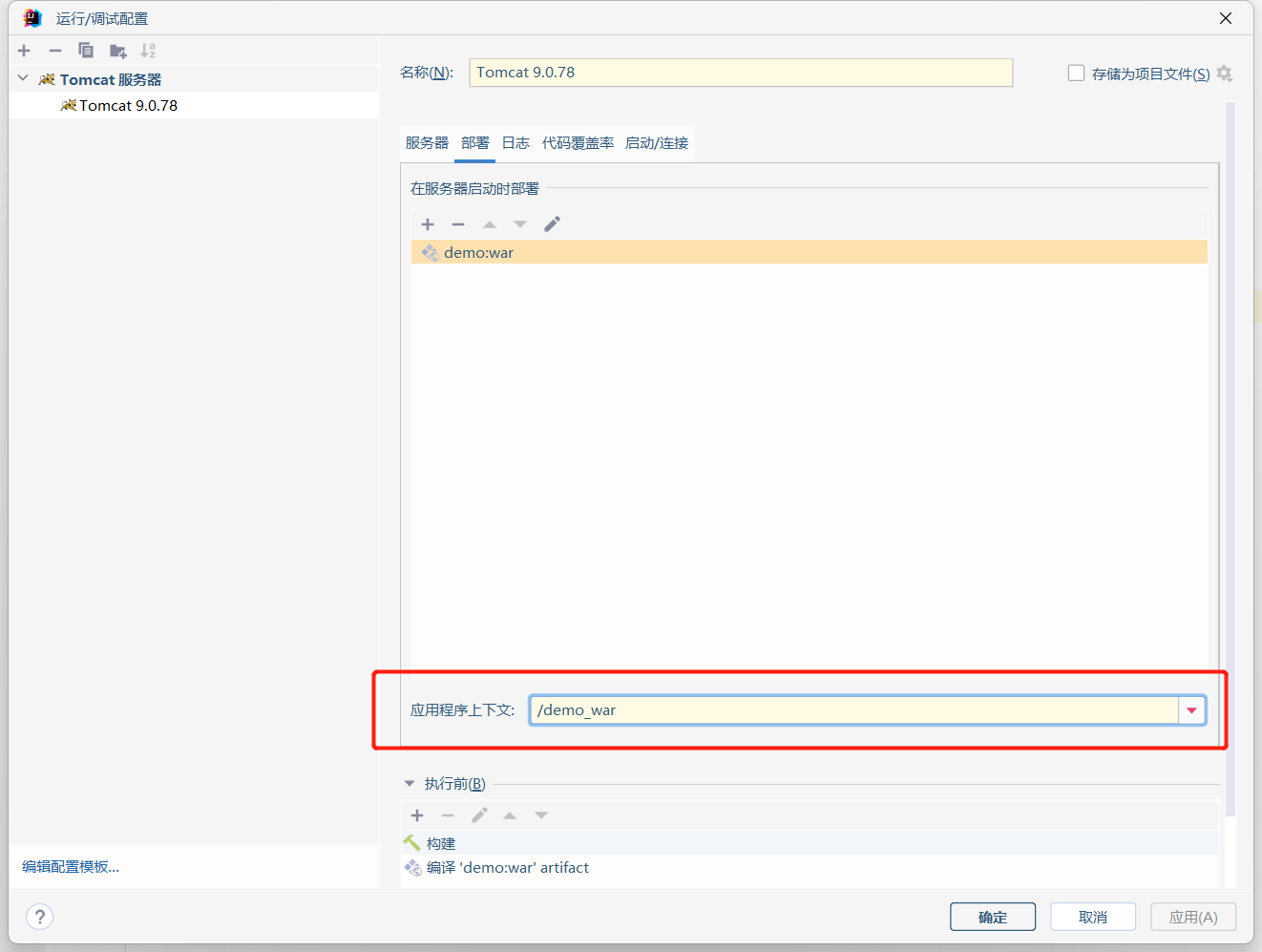Add a before-launch task
Viewport: 1262px width, 952px height.
[417, 815]
